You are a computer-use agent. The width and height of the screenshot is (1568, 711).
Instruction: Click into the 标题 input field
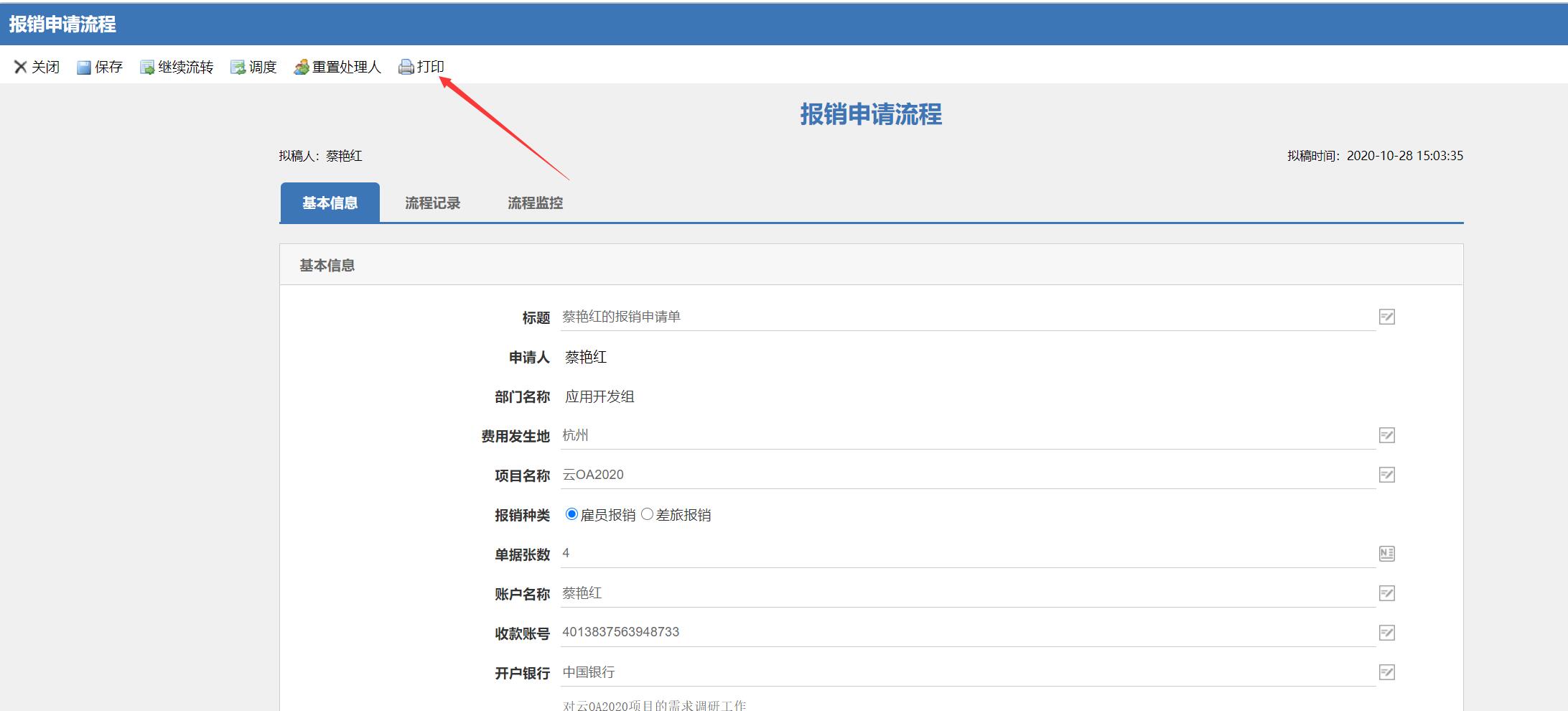(968, 317)
